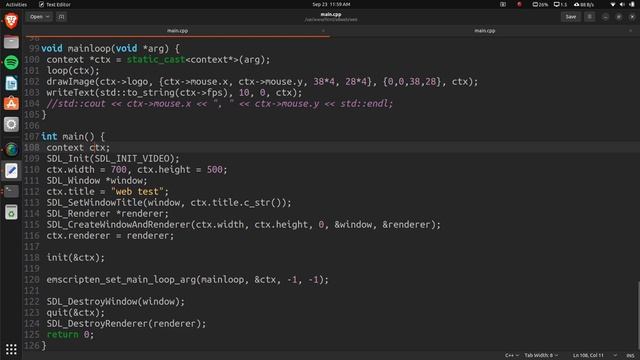The width and height of the screenshot is (640, 360).
Task: Click the battery icon in system tray
Action: [x=632, y=4]
